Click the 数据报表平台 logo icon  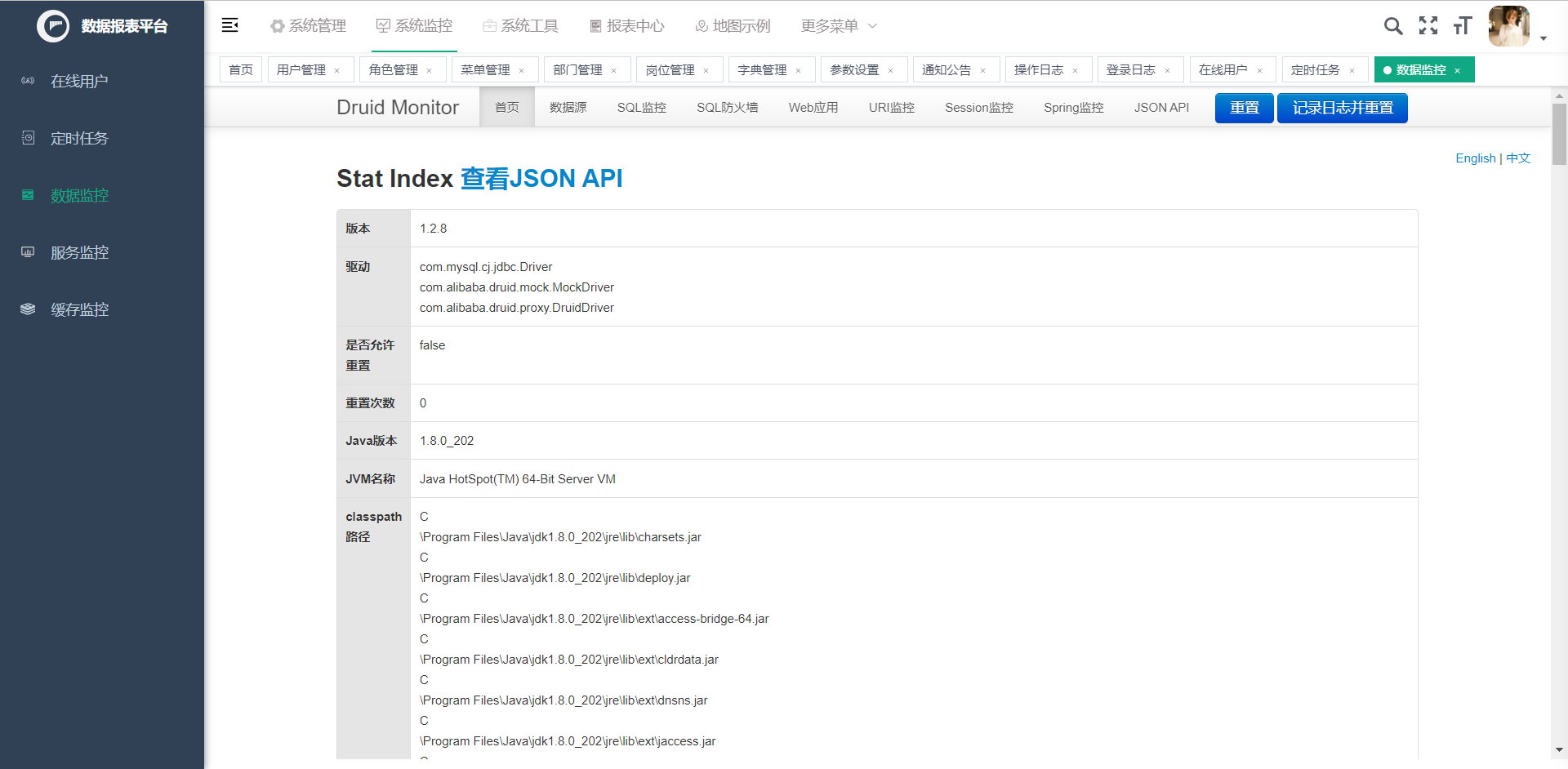point(52,26)
